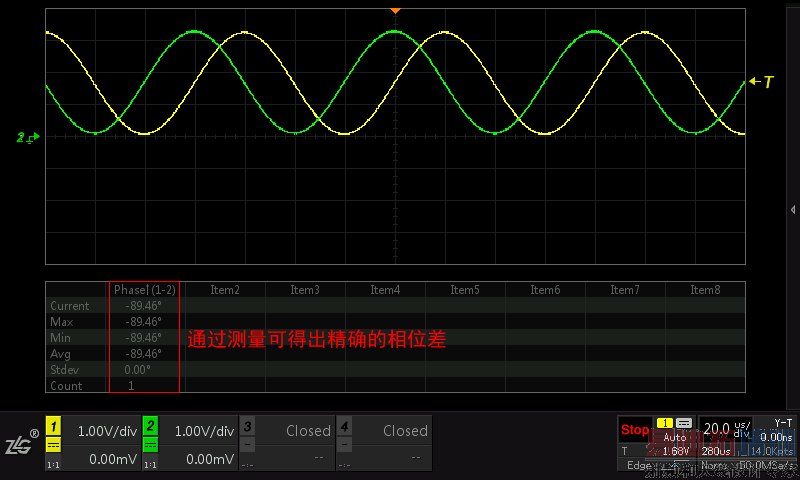Click the Max row label
This screenshot has height=480, width=800.
(x=62, y=322)
